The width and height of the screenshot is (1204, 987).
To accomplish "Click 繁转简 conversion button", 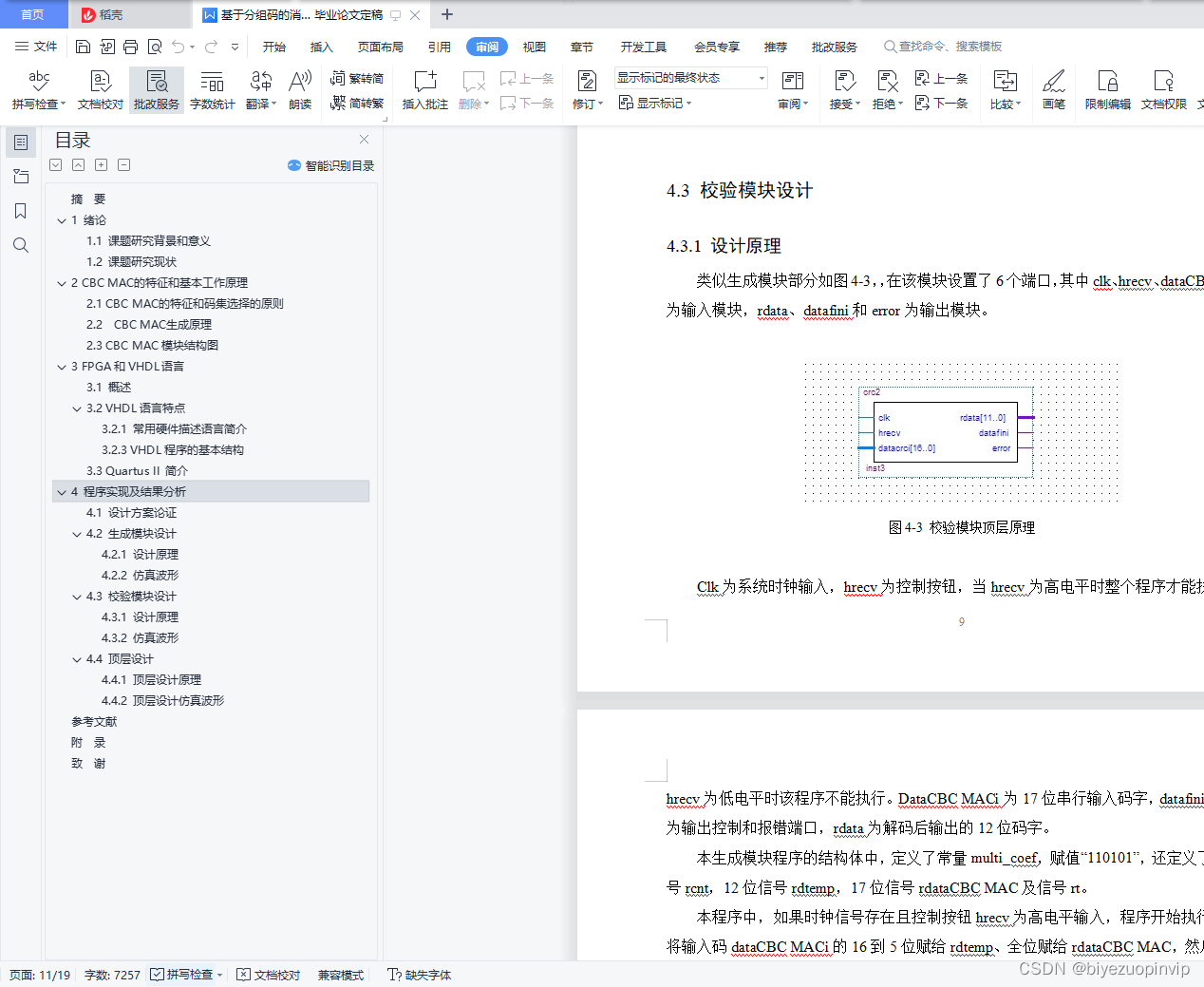I will coord(357,78).
